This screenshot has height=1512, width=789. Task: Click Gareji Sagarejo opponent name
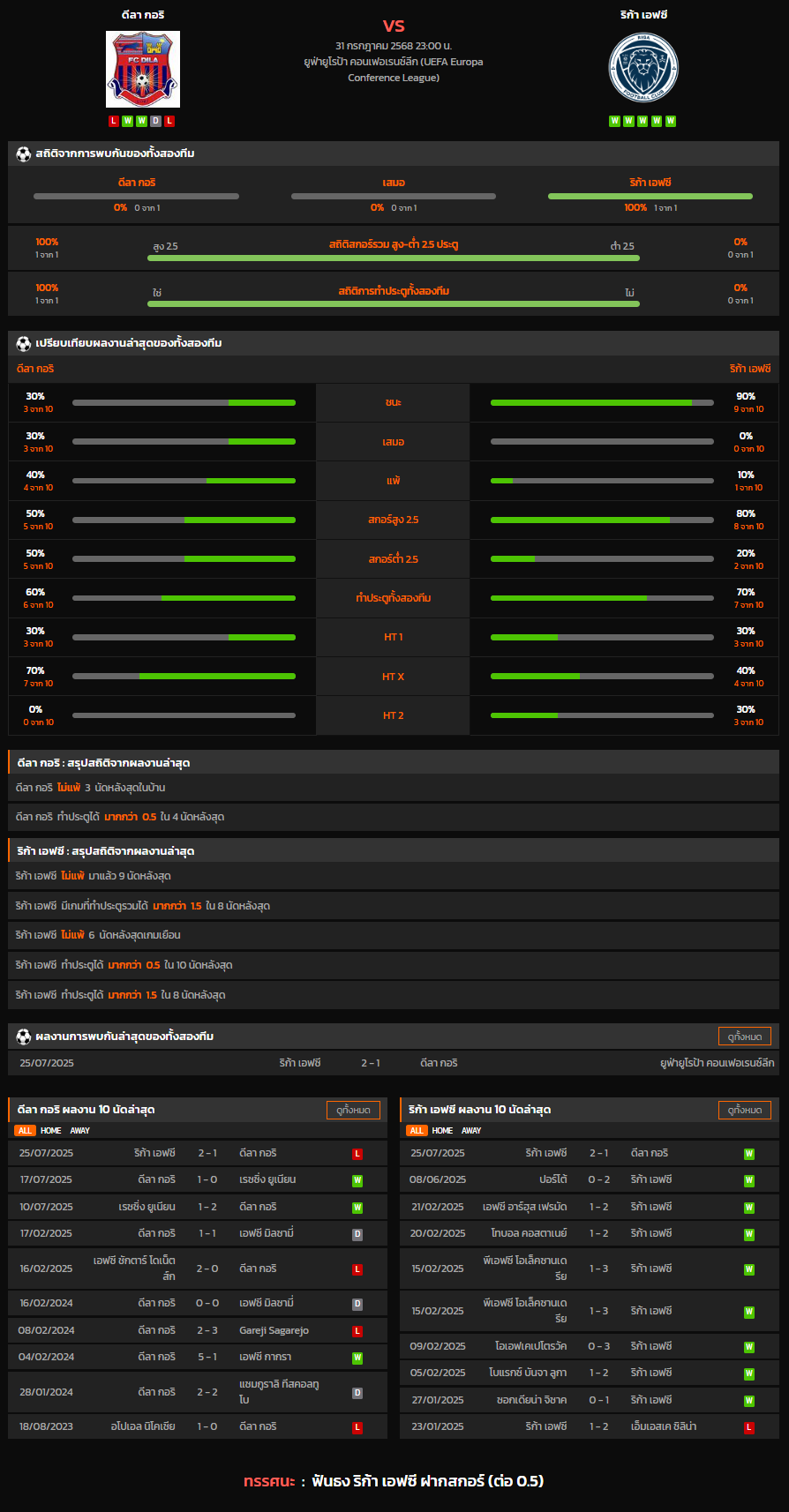(274, 1330)
